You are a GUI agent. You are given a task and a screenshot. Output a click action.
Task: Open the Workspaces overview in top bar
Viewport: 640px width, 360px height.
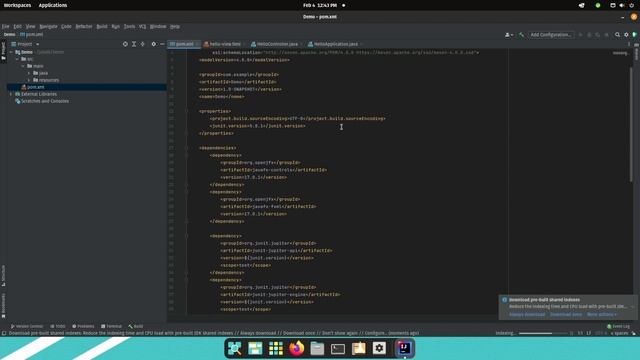[x=17, y=5]
